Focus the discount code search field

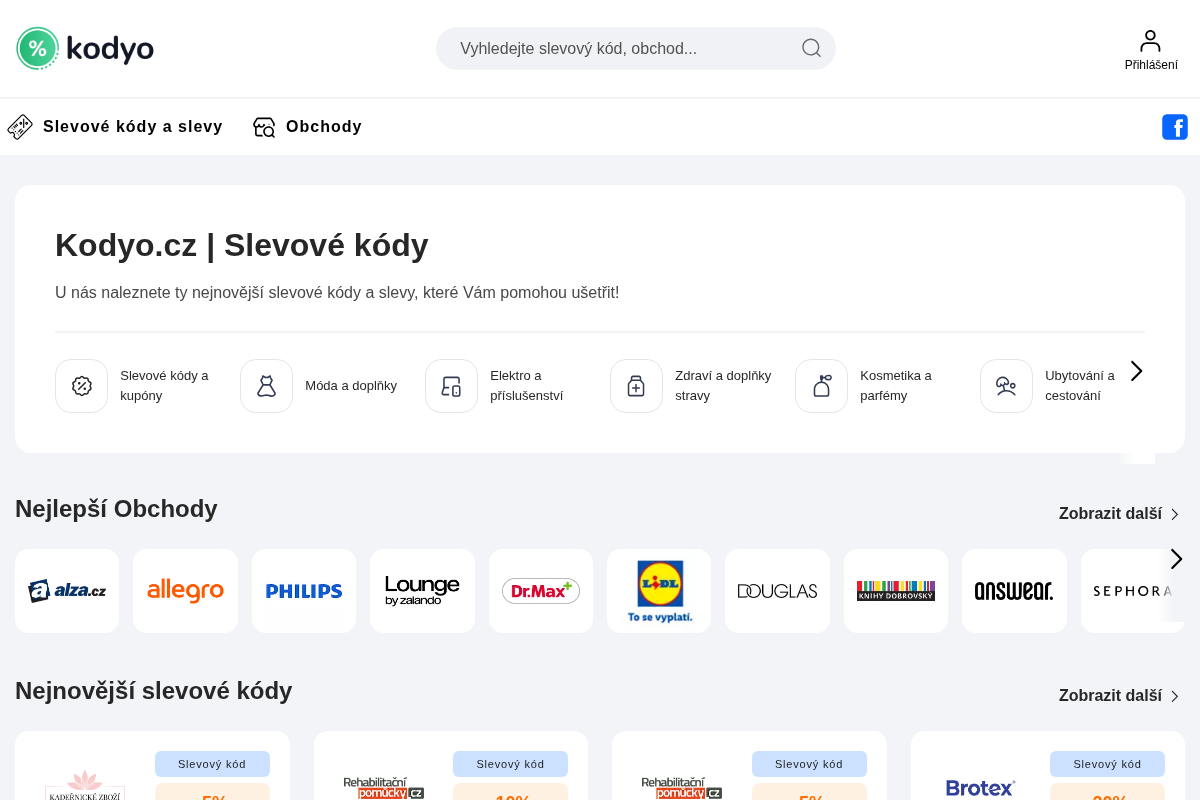[x=635, y=48]
